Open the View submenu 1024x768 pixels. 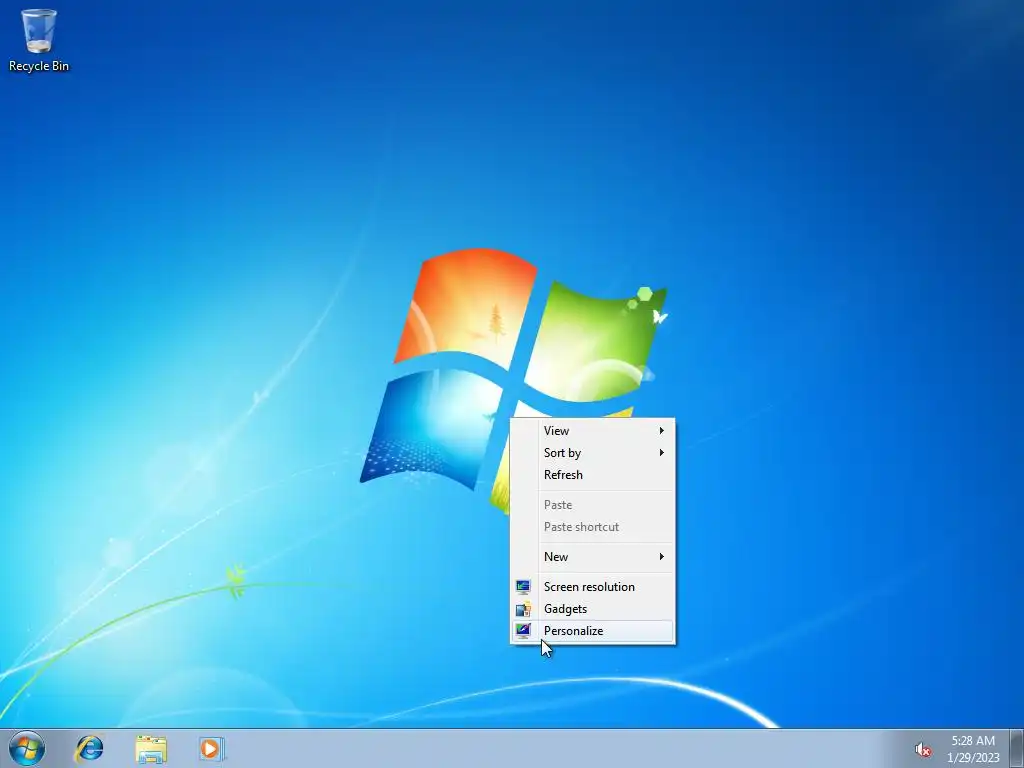point(592,430)
